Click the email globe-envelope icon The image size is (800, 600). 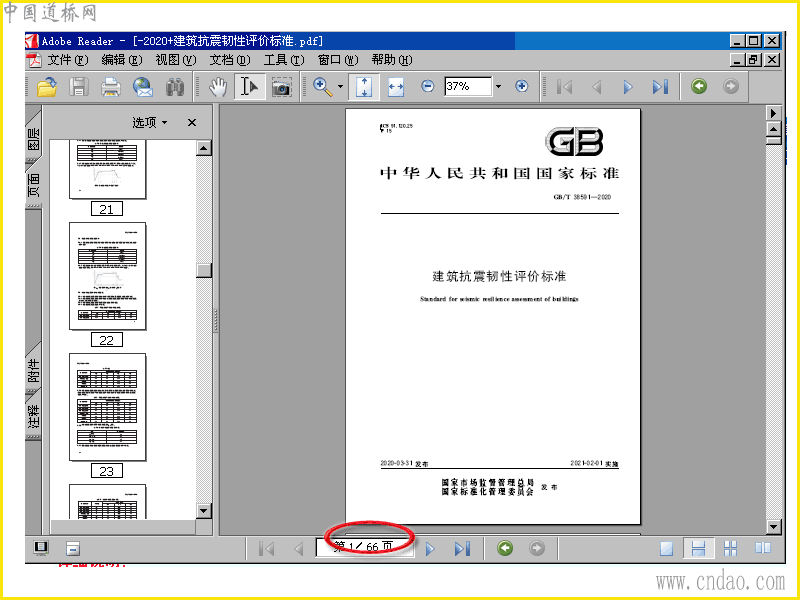pos(143,87)
